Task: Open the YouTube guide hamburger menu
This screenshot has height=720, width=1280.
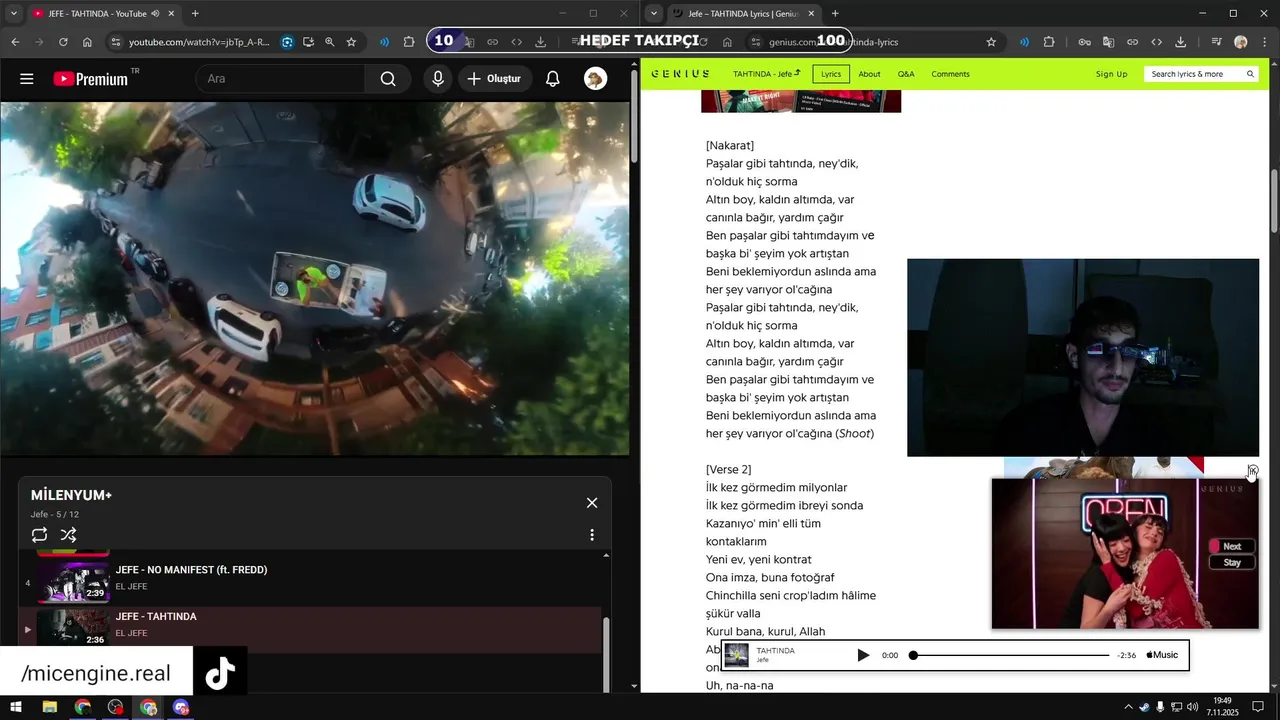Action: click(27, 79)
